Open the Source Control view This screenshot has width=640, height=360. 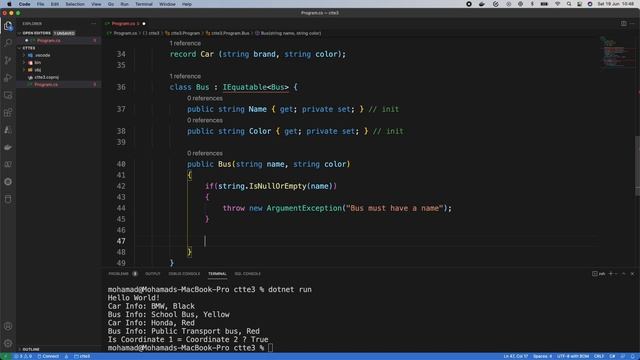pos(8,60)
